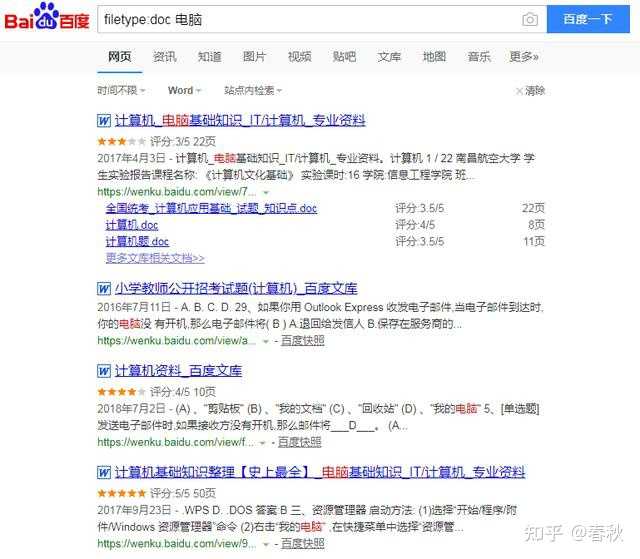This screenshot has width=640, height=559.
Task: Click Word icon beside 计算机资料_百度文库 result
Action: (104, 371)
